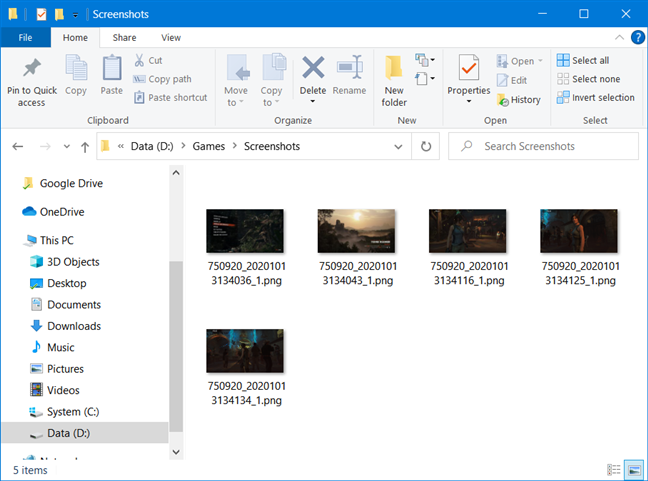Viewport: 648px width, 481px height.
Task: Open Music in the sidebar
Action: coord(52,347)
